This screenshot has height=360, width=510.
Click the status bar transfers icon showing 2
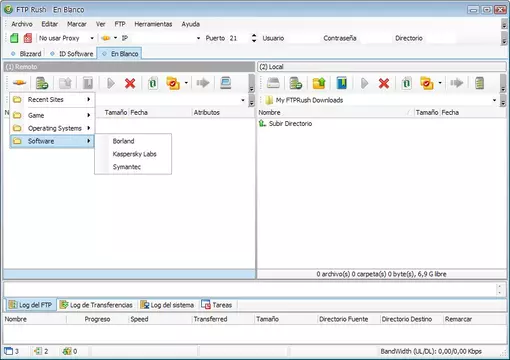(38, 351)
